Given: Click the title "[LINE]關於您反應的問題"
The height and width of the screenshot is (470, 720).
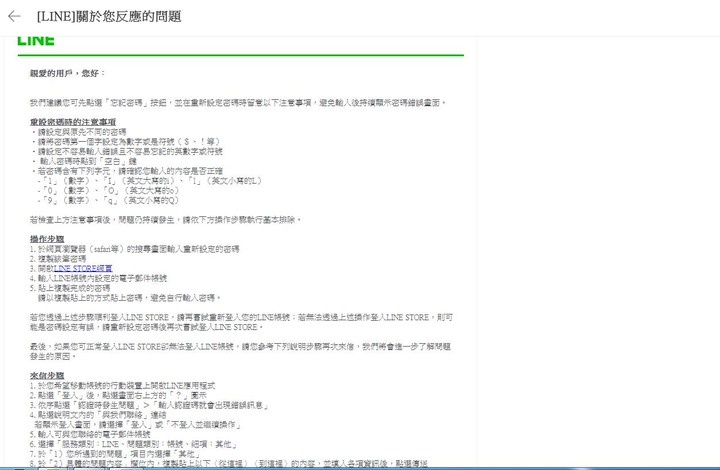Looking at the screenshot, I should [109, 17].
